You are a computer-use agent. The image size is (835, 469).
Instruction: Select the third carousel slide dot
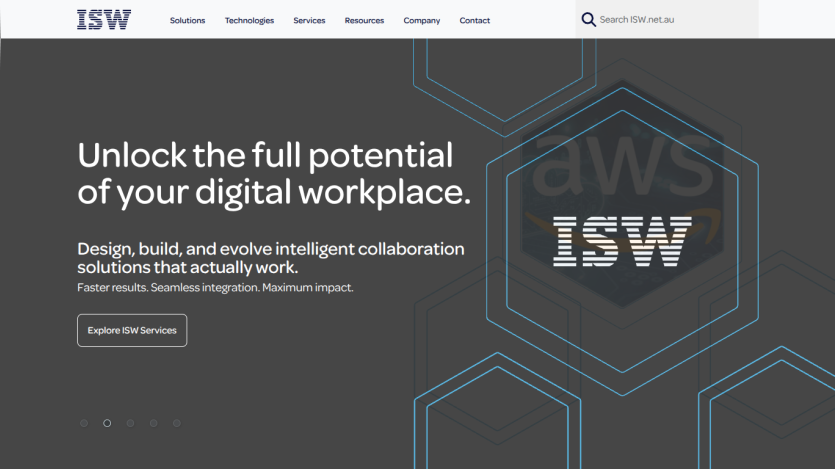130,423
